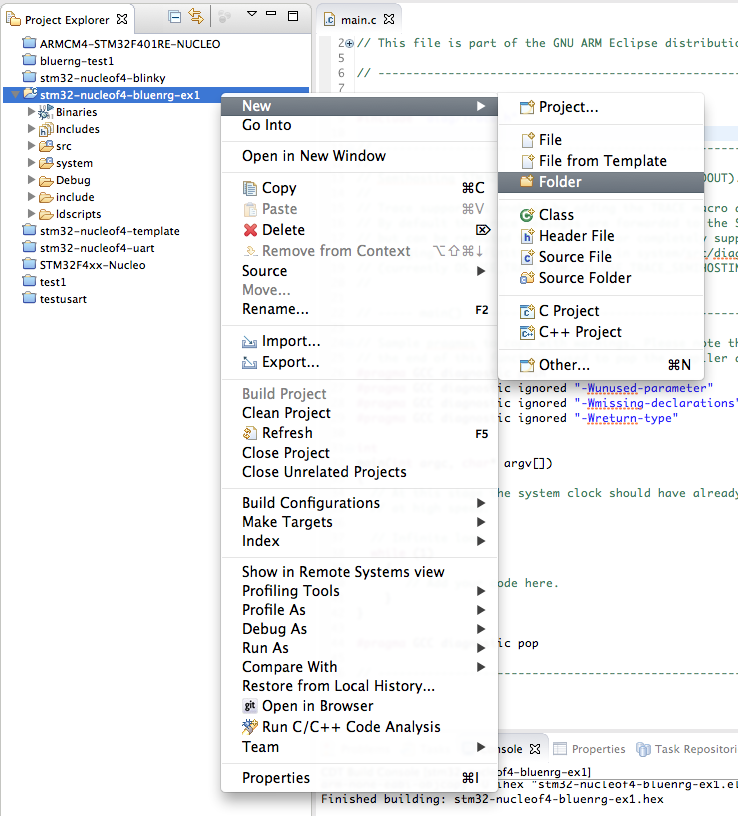Click the Header File icon
The height and width of the screenshot is (816, 738).
[527, 236]
